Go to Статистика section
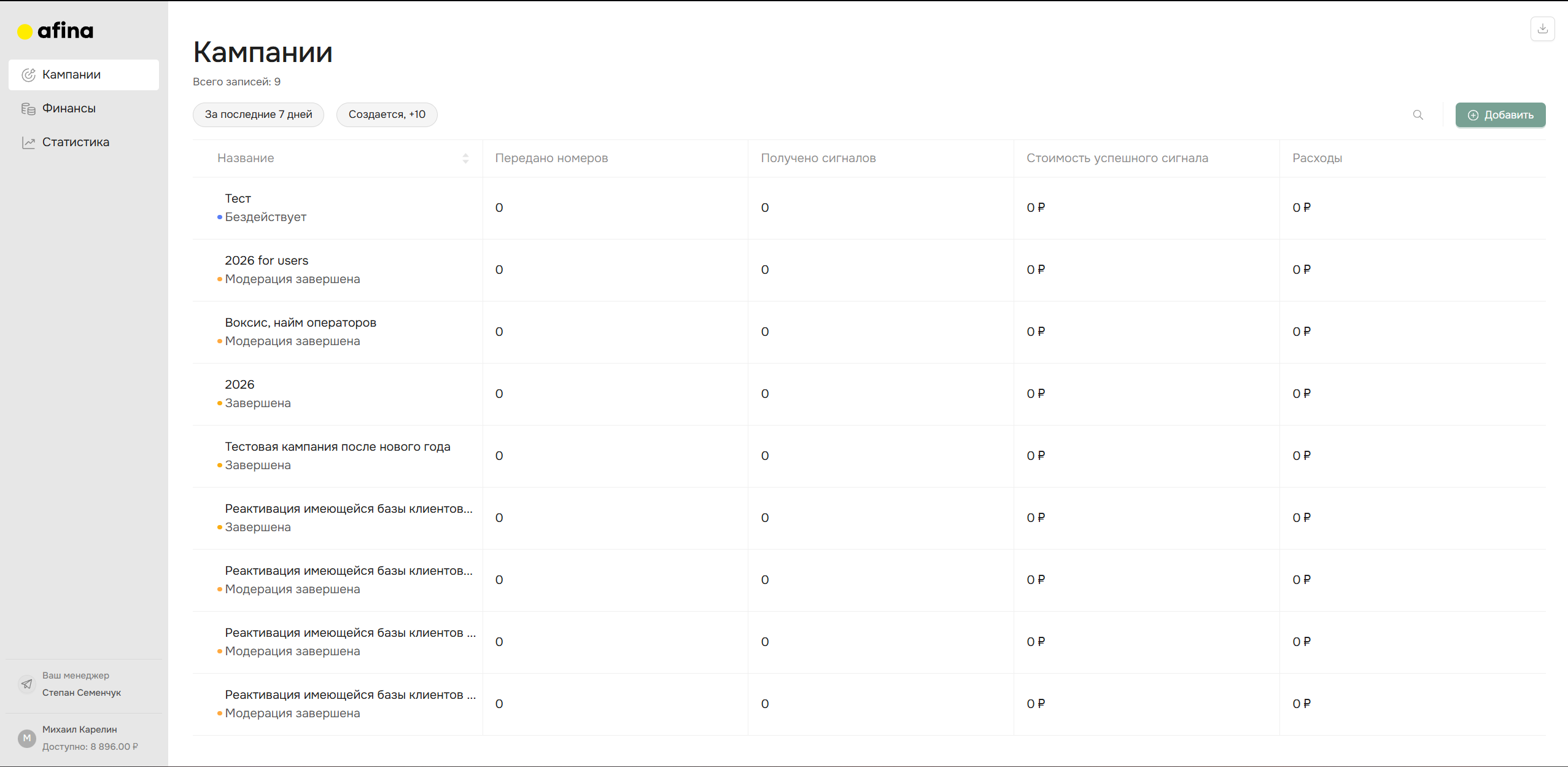 click(x=76, y=142)
